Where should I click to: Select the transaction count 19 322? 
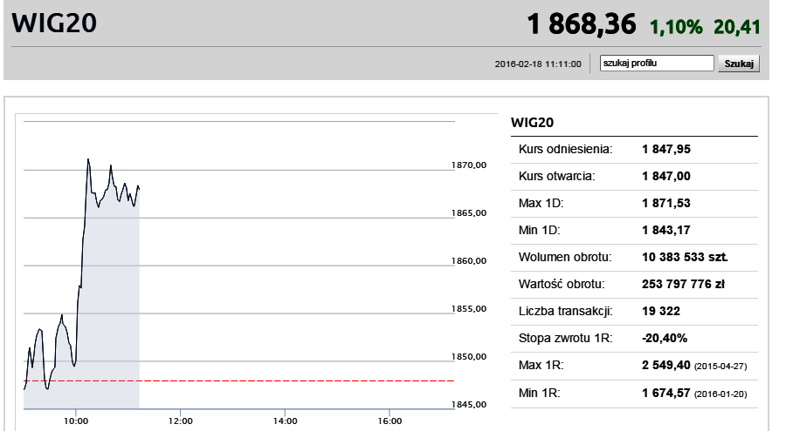pyautogui.click(x=661, y=312)
